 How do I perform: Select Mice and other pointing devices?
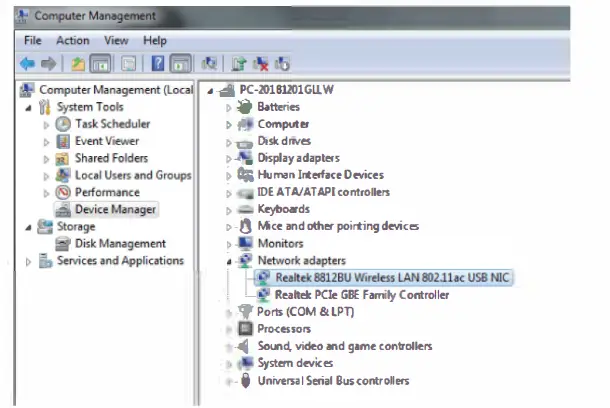click(x=338, y=226)
